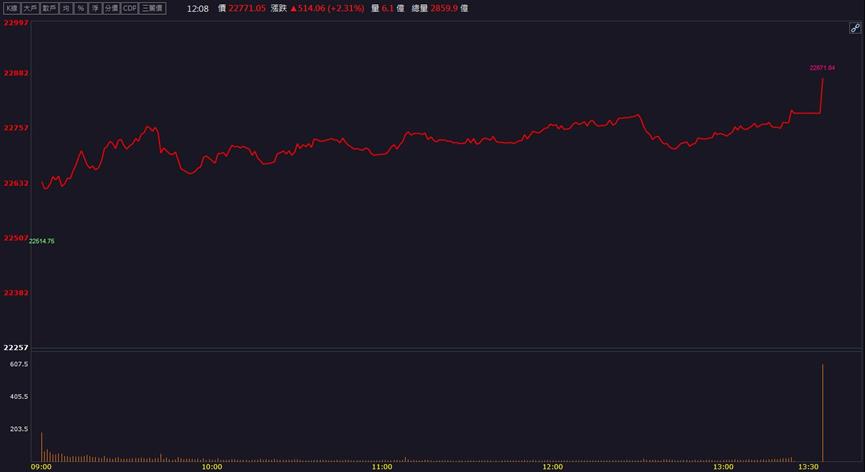865x472 pixels.
Task: Click the 10:00 time axis label
Action: point(212,467)
